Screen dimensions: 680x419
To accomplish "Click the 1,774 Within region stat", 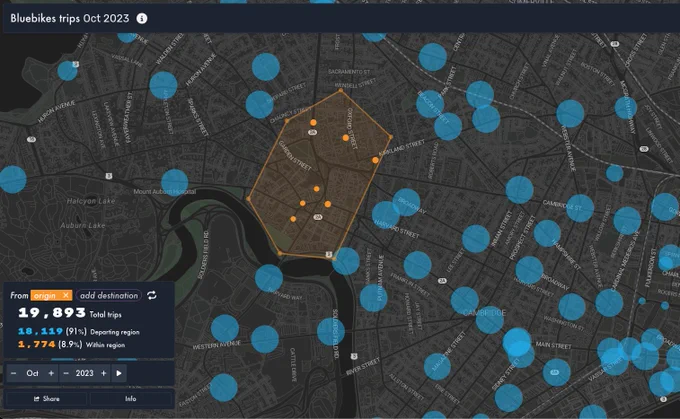I will coord(71,345).
